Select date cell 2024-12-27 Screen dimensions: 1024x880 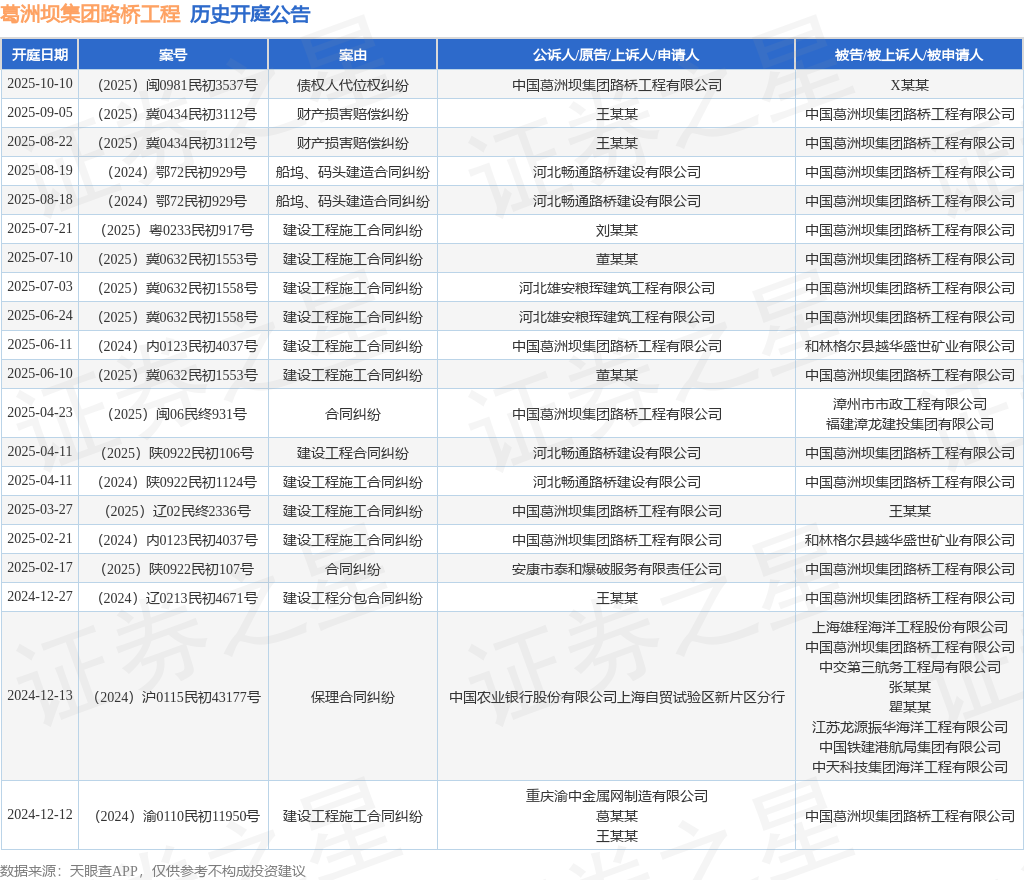click(x=40, y=597)
